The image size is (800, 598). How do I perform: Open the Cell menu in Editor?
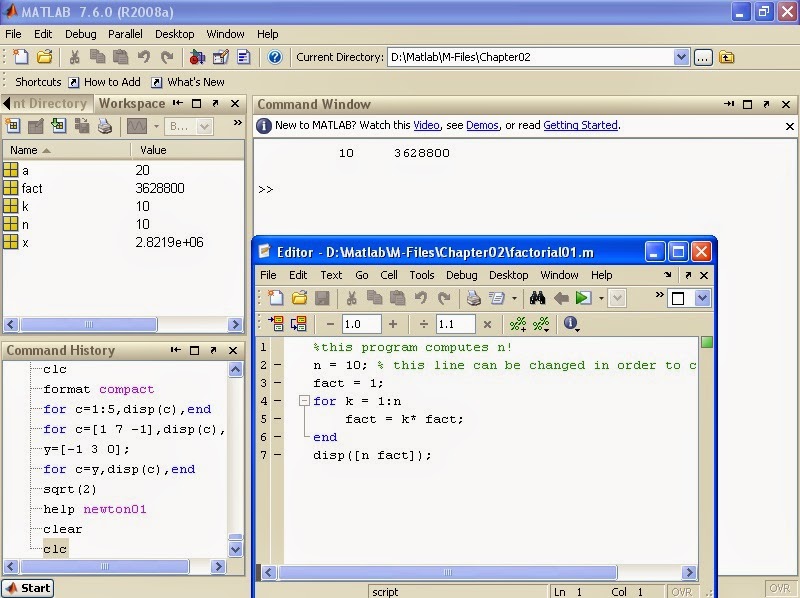click(x=389, y=275)
